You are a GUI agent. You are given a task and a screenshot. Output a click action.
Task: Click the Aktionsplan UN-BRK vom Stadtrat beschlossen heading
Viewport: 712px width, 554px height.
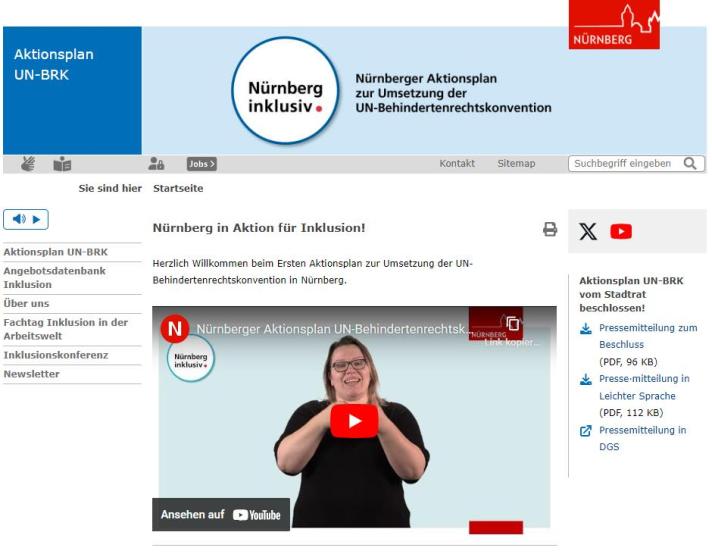click(631, 294)
